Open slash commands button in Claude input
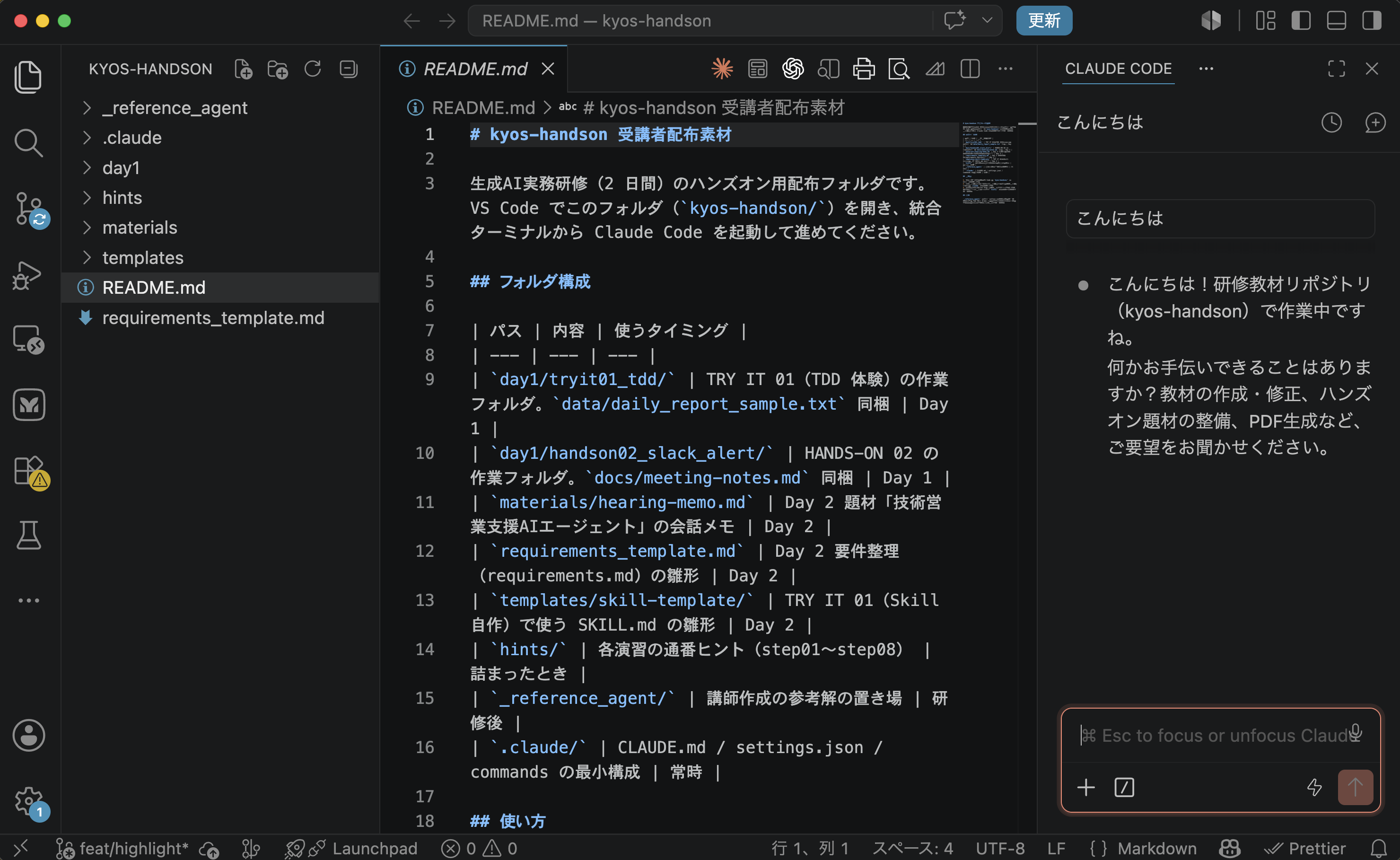 [1124, 787]
